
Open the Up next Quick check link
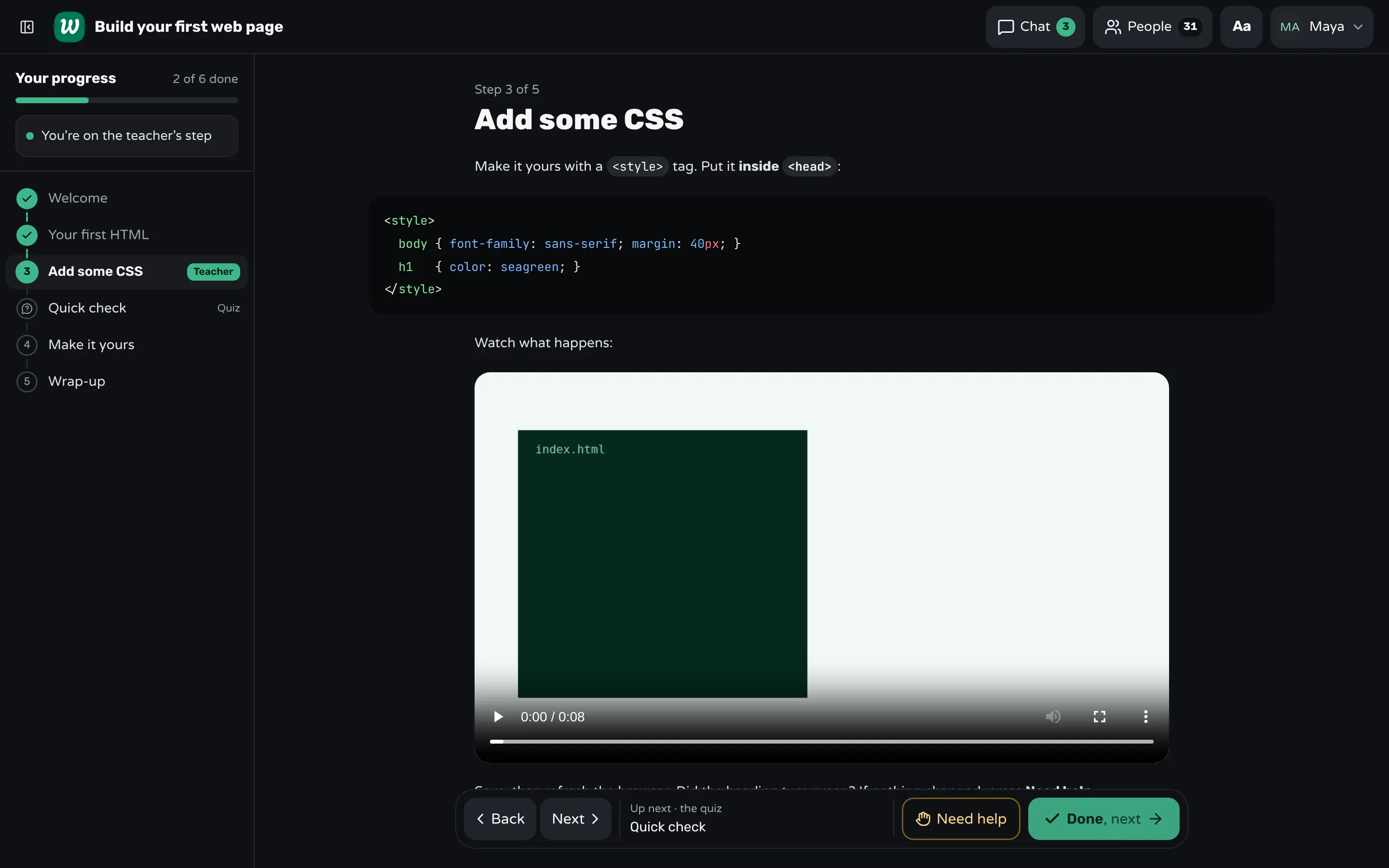[x=676, y=819]
